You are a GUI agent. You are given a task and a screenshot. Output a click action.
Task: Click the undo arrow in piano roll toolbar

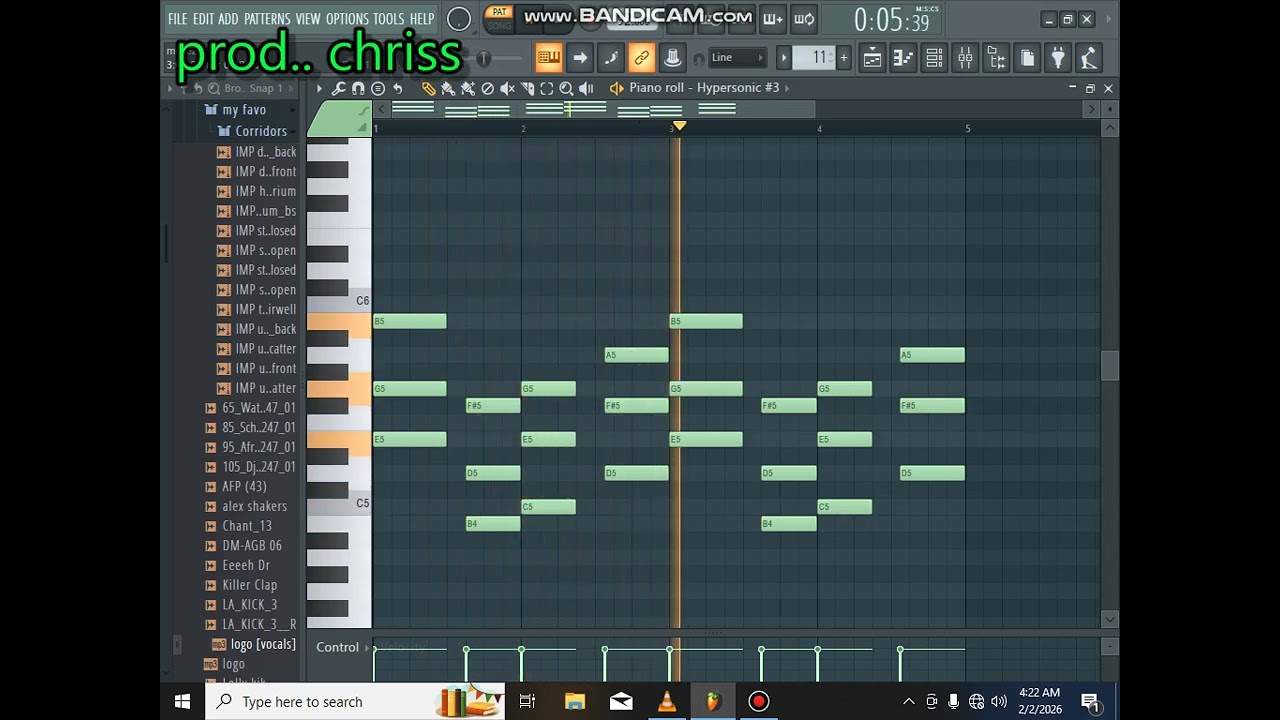pos(397,88)
